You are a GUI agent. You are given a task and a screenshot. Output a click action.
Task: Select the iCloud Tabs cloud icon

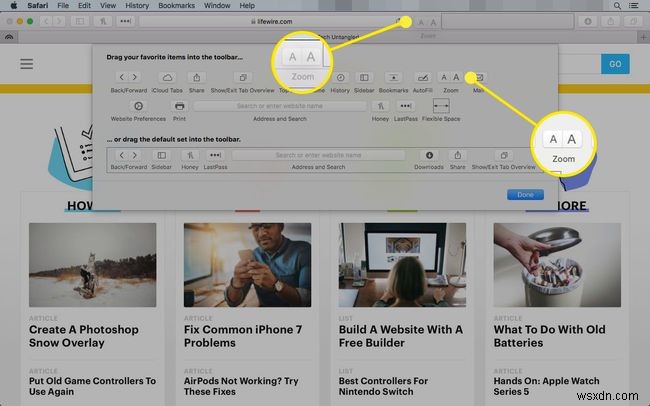pyautogui.click(x=167, y=78)
